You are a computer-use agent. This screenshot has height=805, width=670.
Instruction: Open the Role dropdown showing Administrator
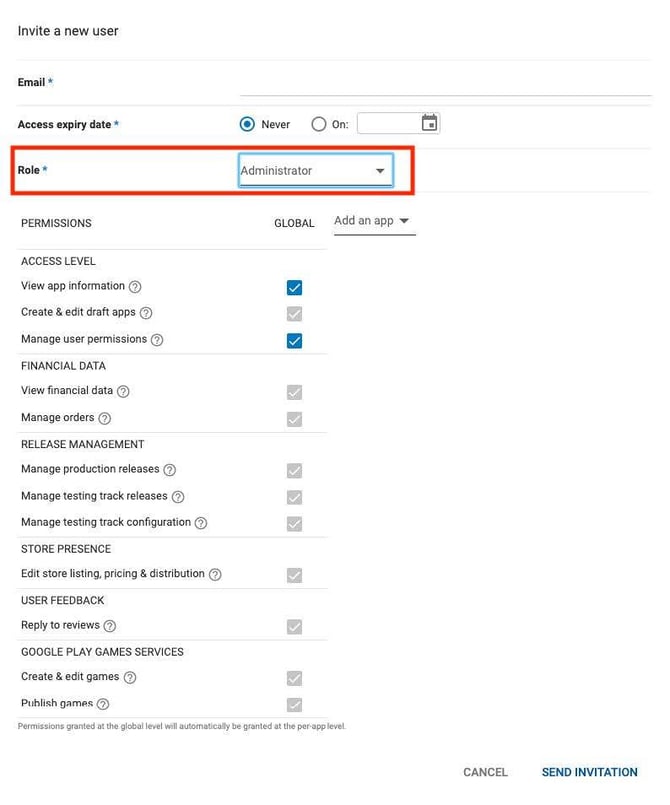pos(315,170)
